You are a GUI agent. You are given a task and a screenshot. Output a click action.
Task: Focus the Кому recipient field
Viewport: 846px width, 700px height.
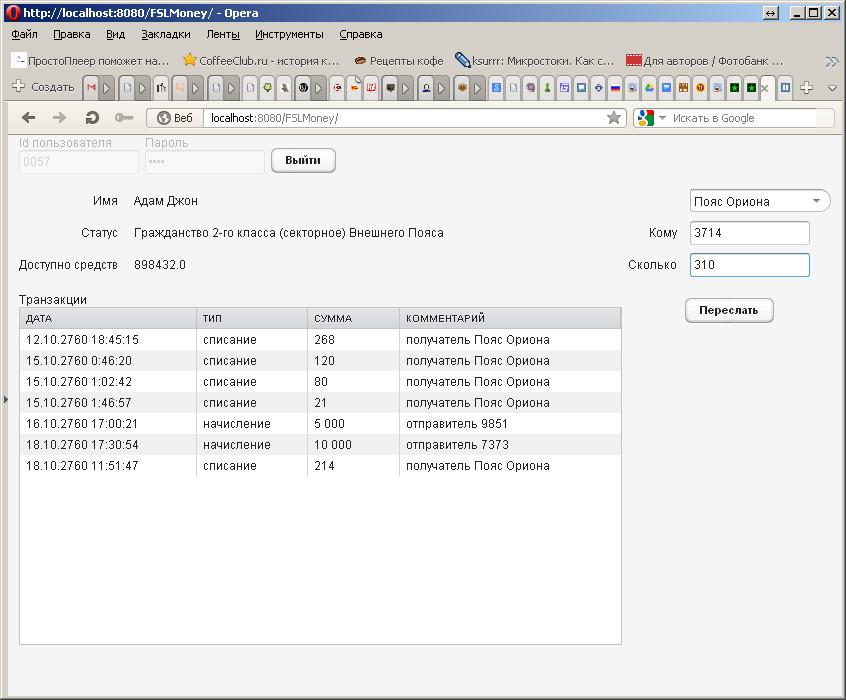click(x=749, y=233)
